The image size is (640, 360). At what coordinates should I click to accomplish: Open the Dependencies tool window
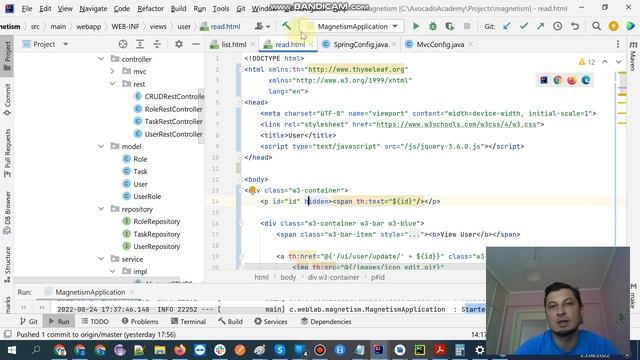[326, 322]
